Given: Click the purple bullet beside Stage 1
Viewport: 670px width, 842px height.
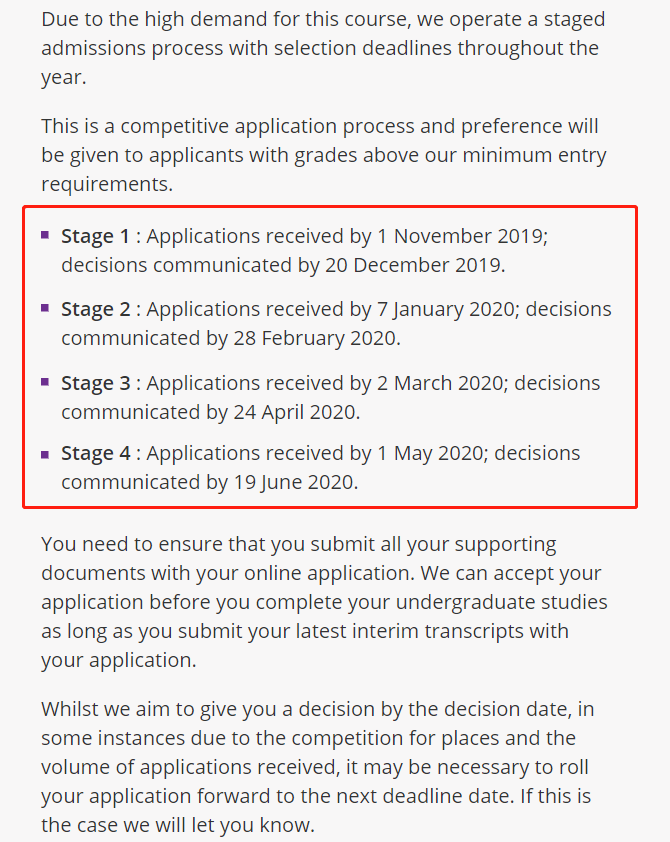Looking at the screenshot, I should click(x=45, y=236).
